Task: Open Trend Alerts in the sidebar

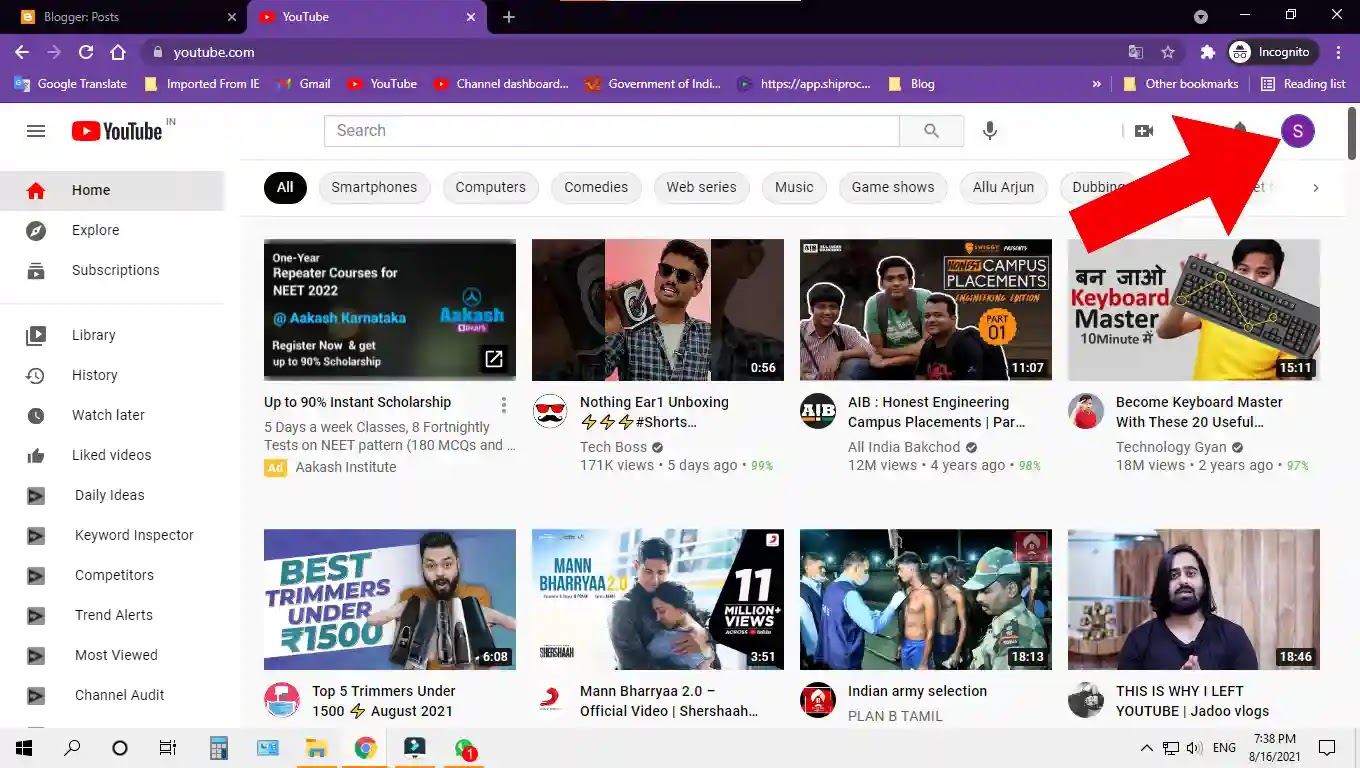Action: point(112,615)
